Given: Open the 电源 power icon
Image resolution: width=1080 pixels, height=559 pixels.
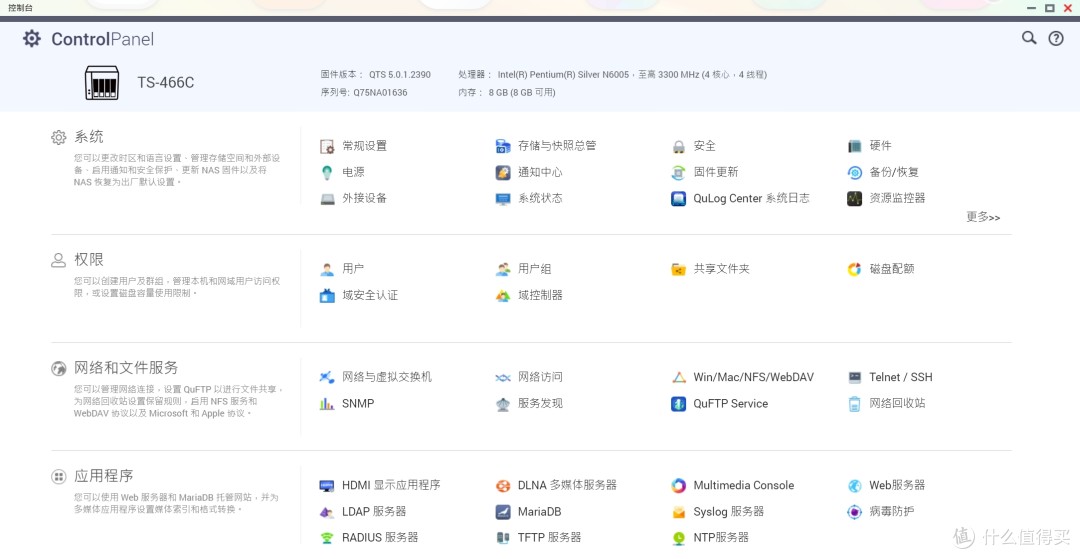Looking at the screenshot, I should click(x=327, y=172).
